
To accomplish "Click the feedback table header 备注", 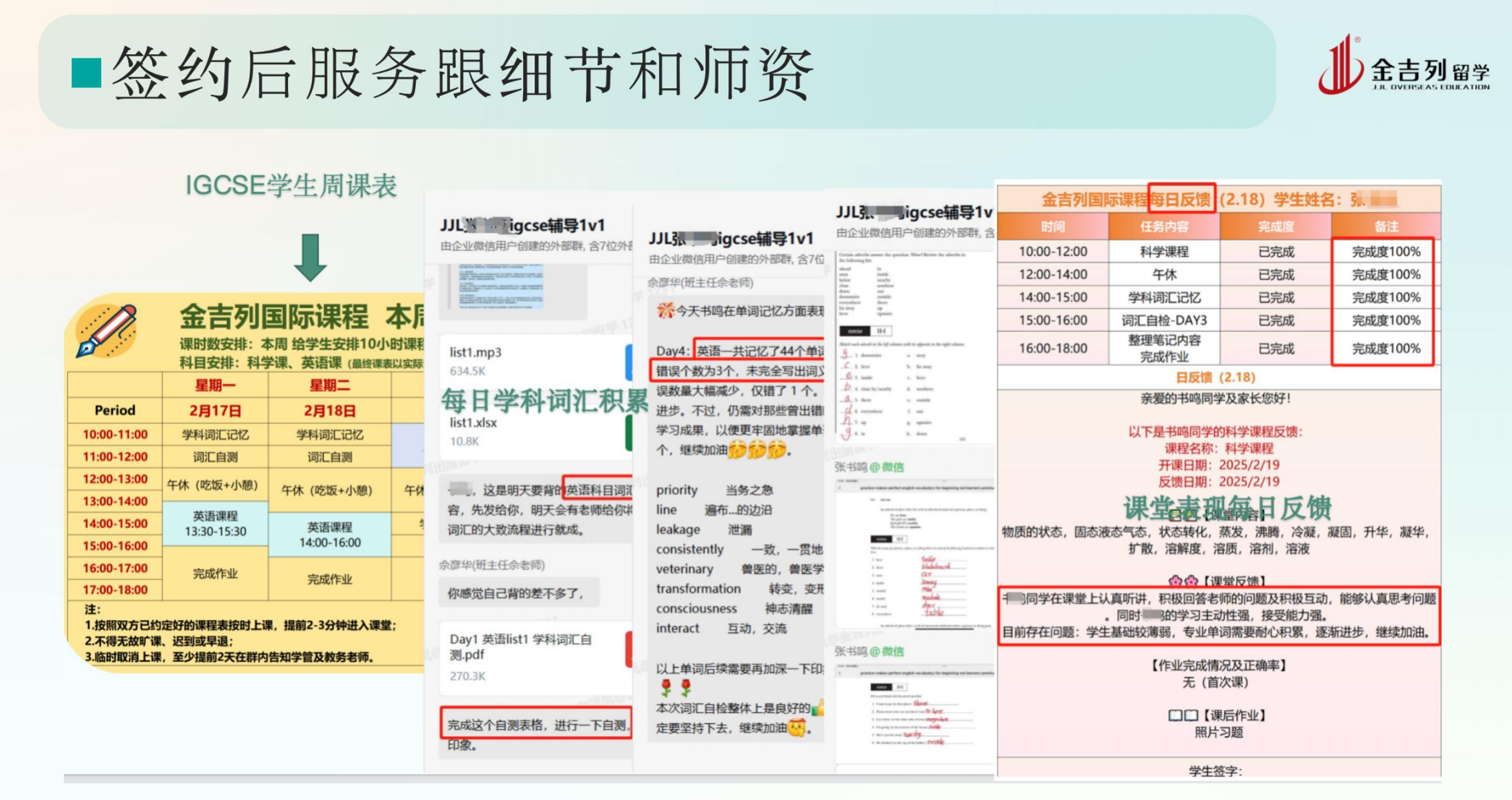I will pos(1385,226).
